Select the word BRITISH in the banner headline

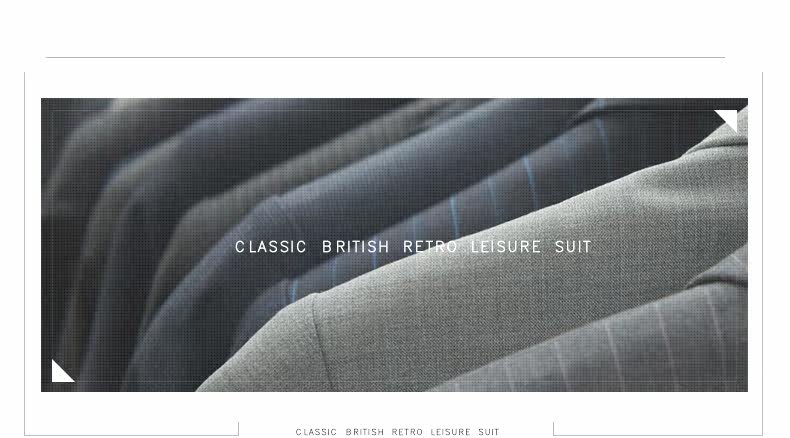click(x=355, y=247)
